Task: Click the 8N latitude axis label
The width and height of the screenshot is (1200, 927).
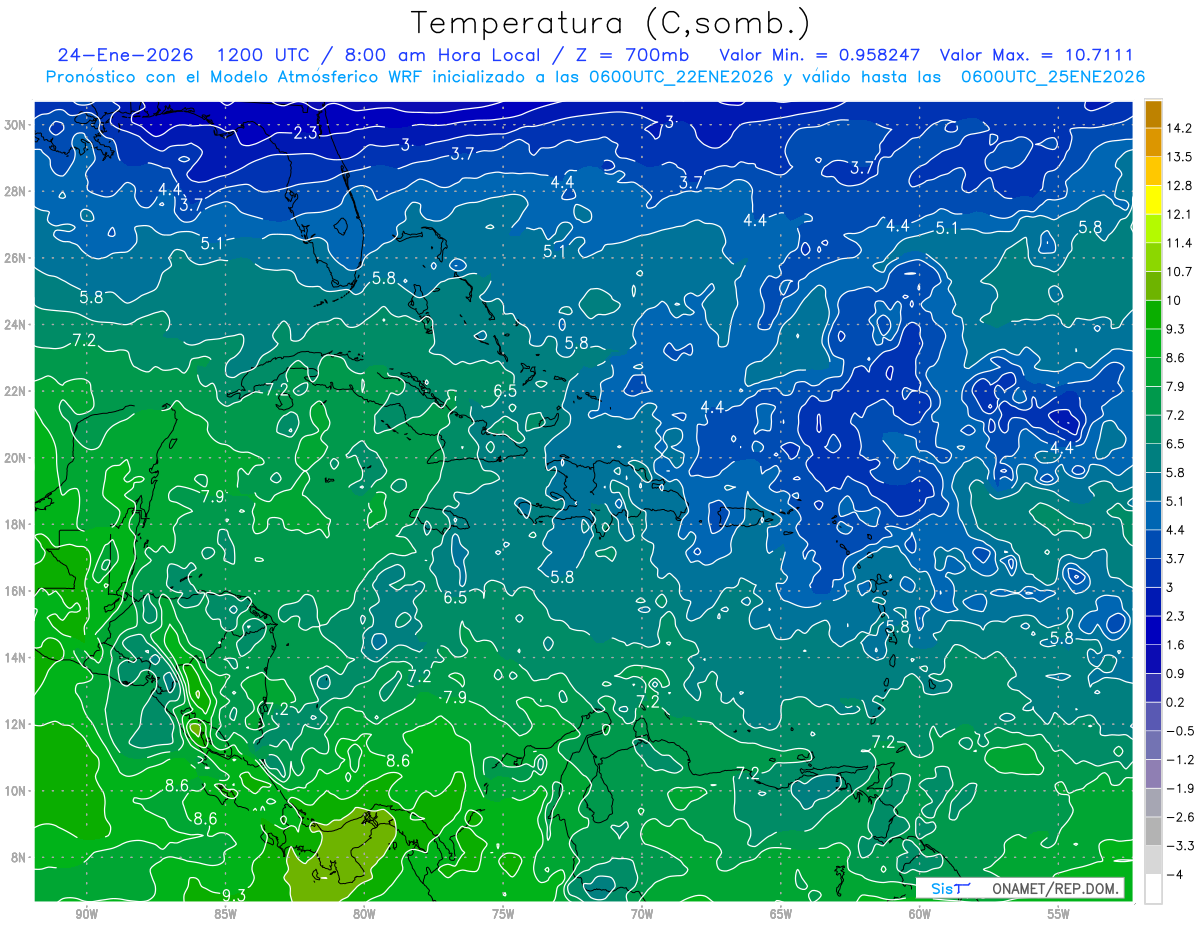Action: click(x=17, y=857)
